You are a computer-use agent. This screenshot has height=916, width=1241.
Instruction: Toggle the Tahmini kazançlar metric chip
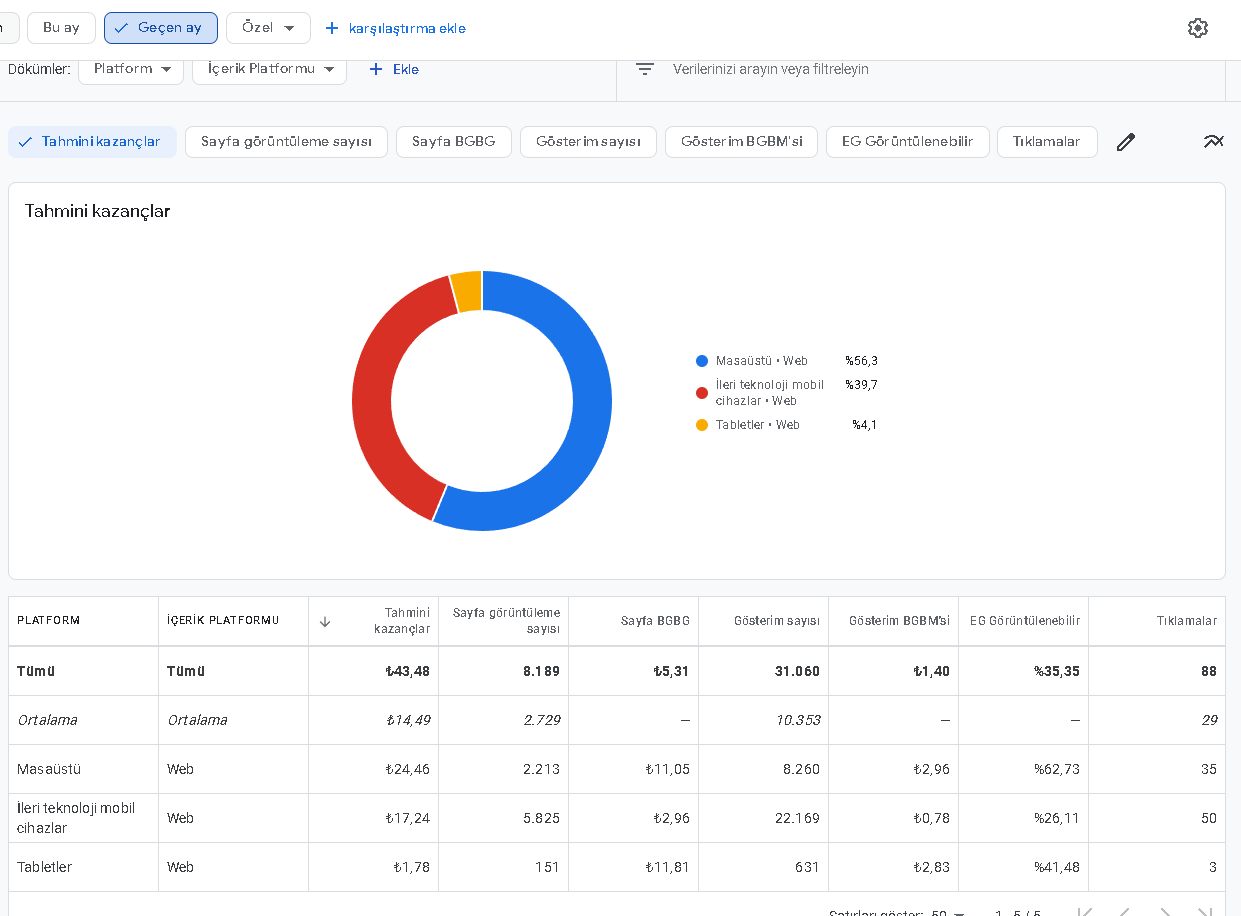pyautogui.click(x=92, y=142)
